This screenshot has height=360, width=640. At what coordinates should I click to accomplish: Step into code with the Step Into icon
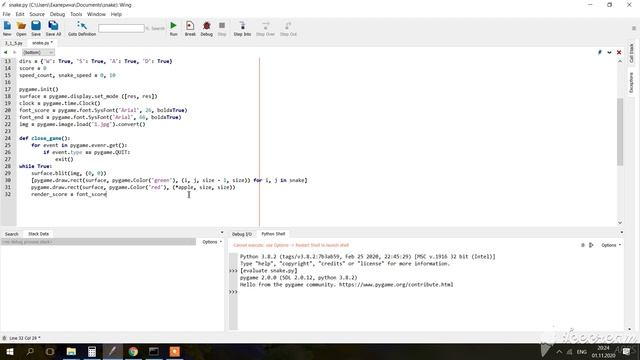pyautogui.click(x=242, y=29)
